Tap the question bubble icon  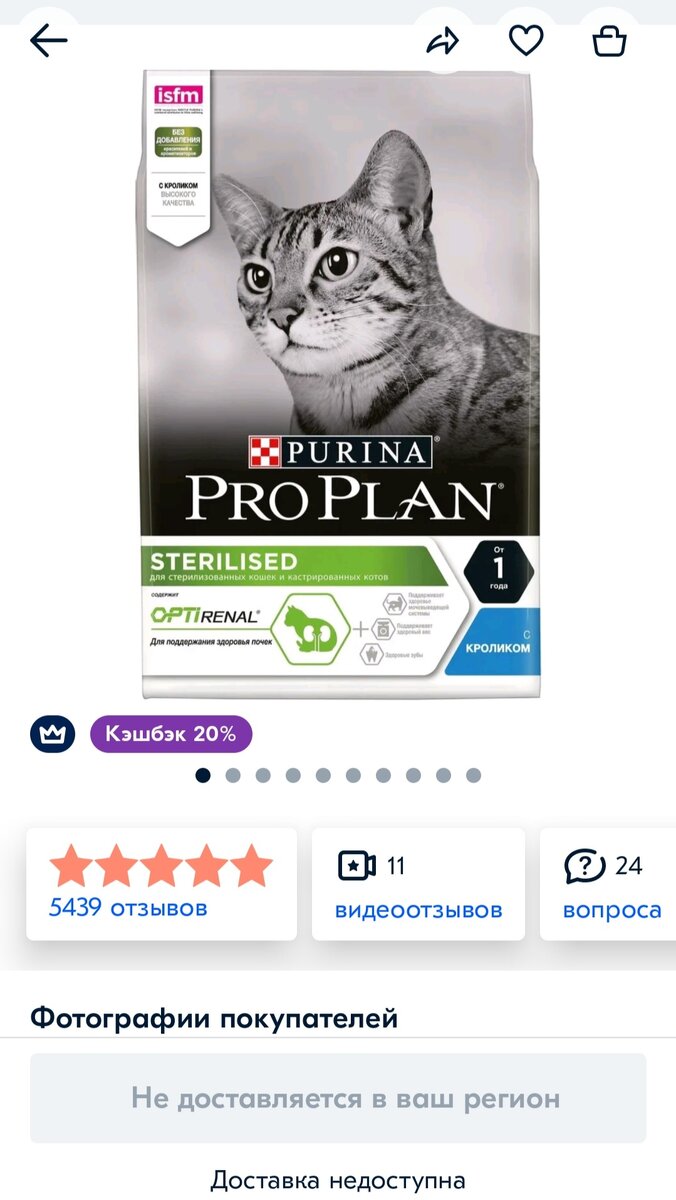click(585, 865)
